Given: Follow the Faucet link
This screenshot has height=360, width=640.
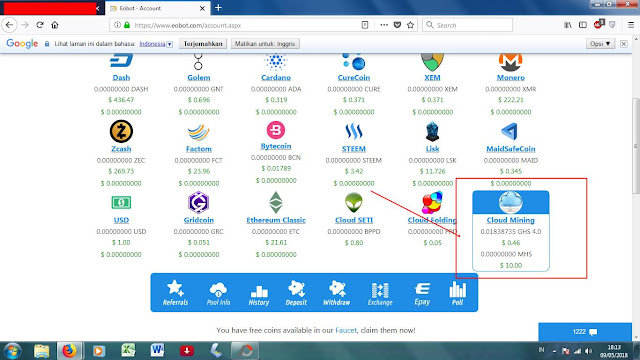Looking at the screenshot, I should pyautogui.click(x=346, y=330).
